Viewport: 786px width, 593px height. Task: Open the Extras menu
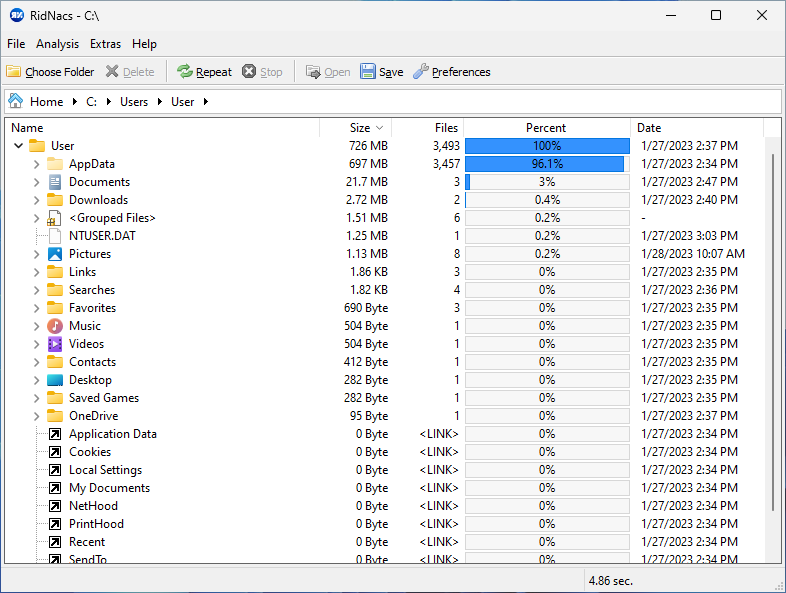[105, 44]
